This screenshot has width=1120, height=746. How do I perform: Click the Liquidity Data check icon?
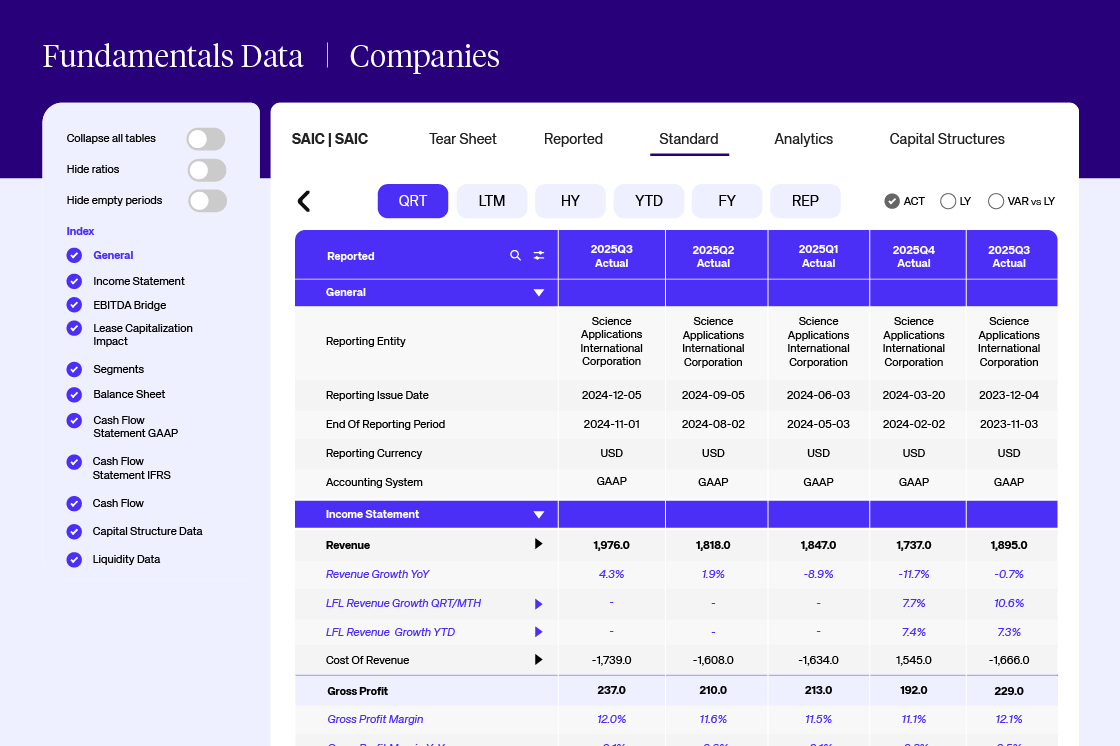(74, 560)
